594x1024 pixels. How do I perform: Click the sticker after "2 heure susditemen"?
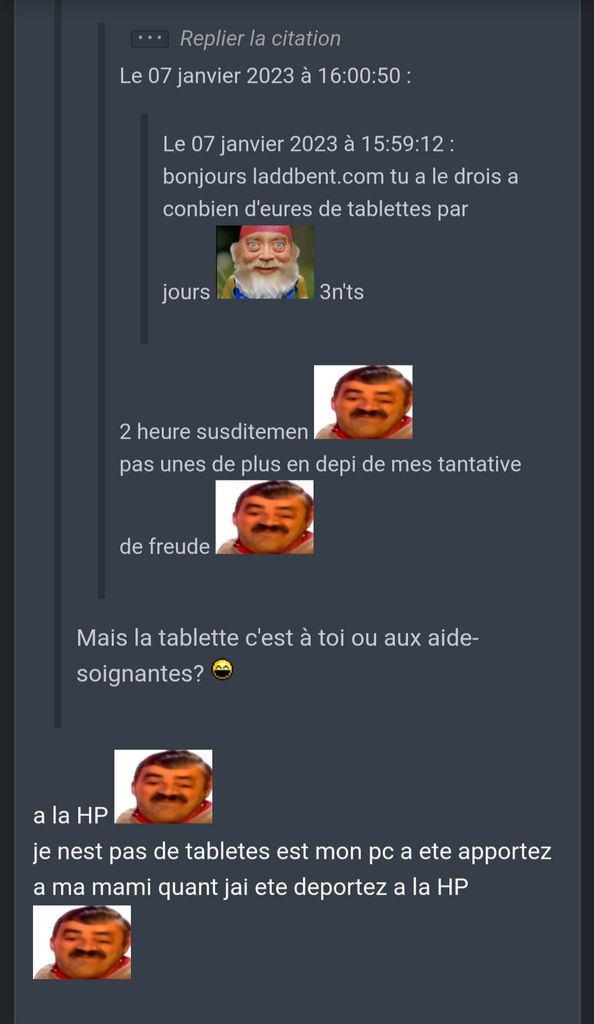pyautogui.click(x=363, y=402)
